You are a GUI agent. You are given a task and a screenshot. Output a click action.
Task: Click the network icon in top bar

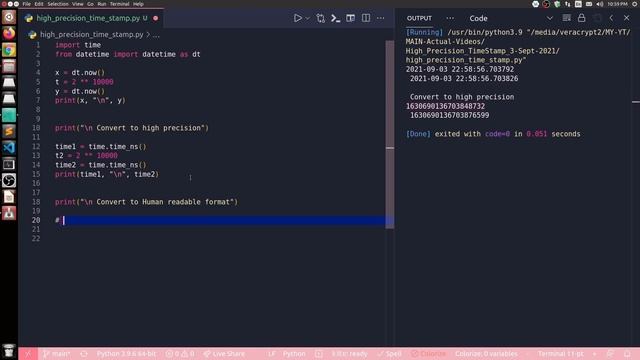568,4
